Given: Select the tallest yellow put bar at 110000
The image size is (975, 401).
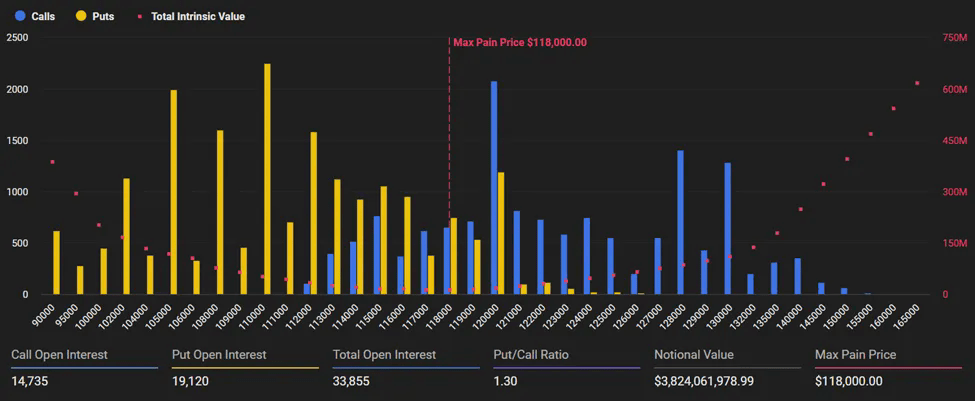Looking at the screenshot, I should pos(267,179).
